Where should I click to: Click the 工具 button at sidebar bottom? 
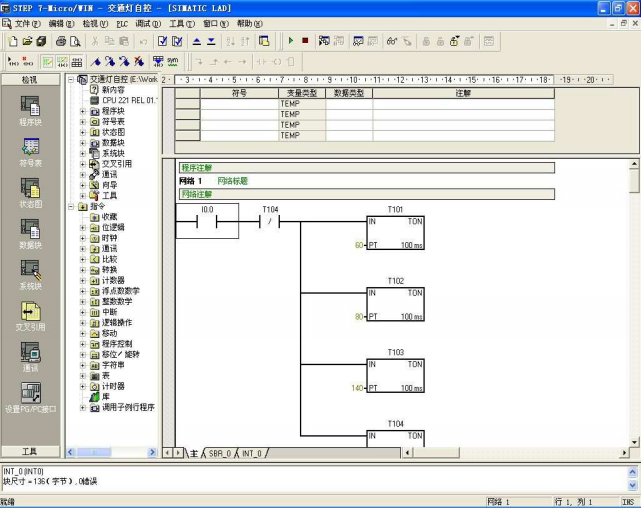(30, 452)
